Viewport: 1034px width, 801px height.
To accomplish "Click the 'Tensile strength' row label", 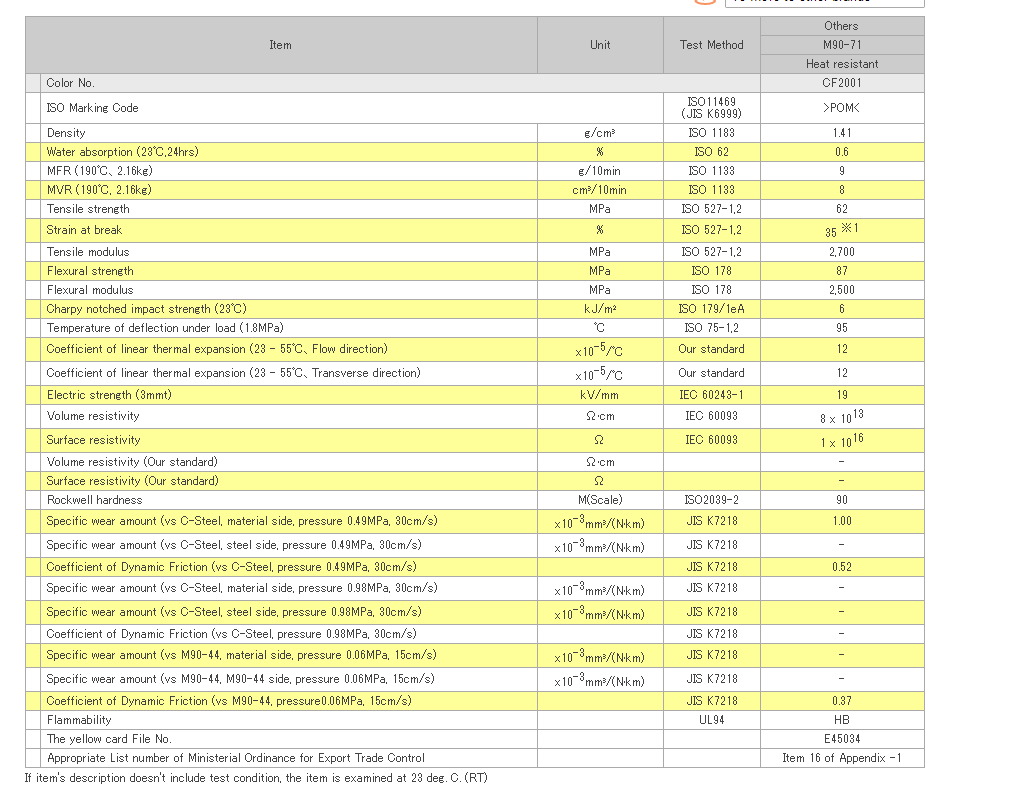I will [x=88, y=210].
